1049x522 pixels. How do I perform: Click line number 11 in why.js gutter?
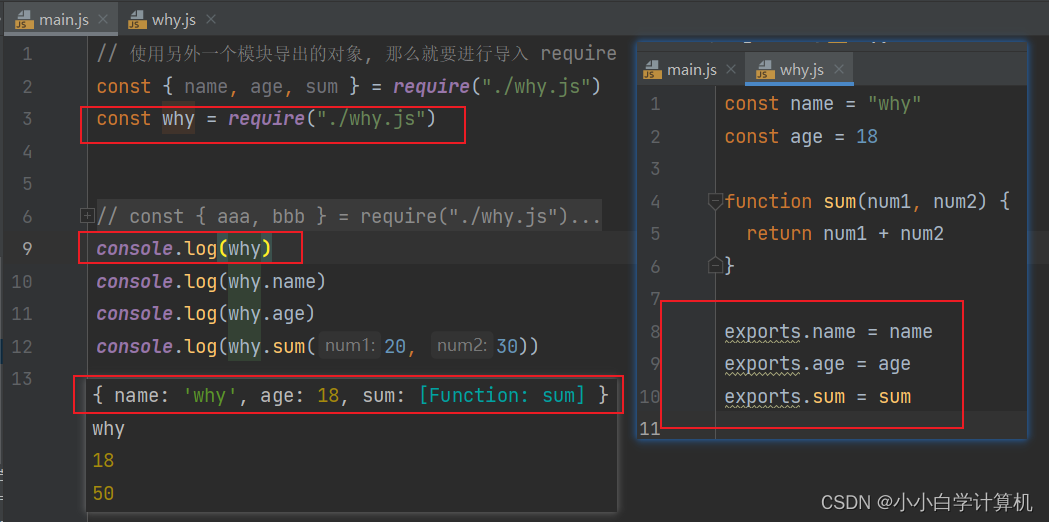pos(651,429)
